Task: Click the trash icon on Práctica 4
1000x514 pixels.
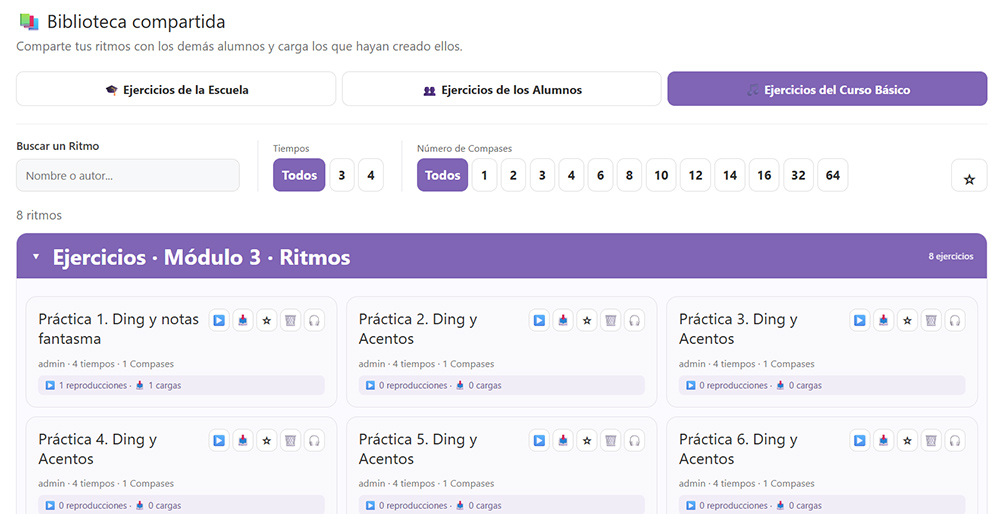Action: coord(290,440)
